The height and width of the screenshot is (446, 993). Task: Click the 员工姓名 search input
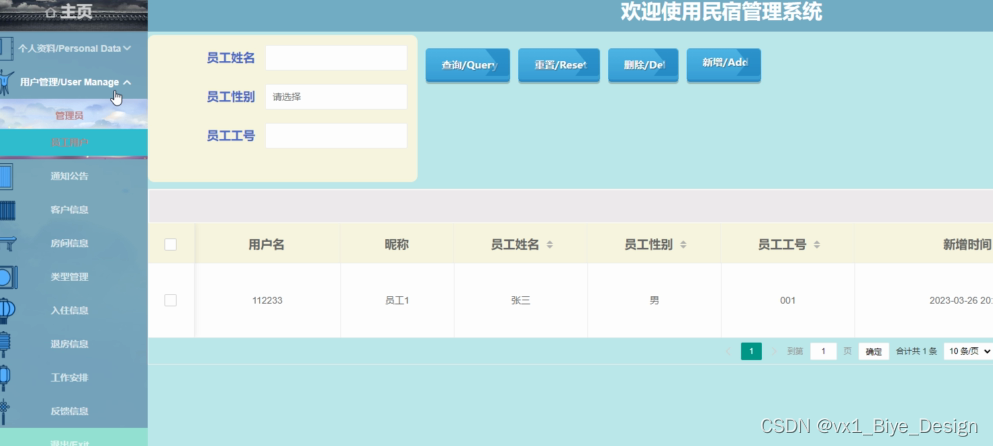pyautogui.click(x=336, y=58)
